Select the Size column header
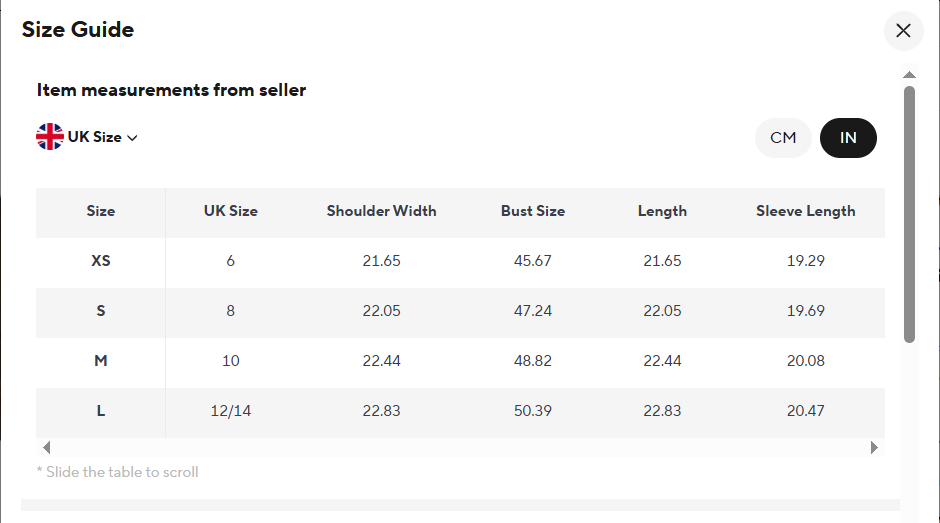Image resolution: width=940 pixels, height=523 pixels. 101,211
